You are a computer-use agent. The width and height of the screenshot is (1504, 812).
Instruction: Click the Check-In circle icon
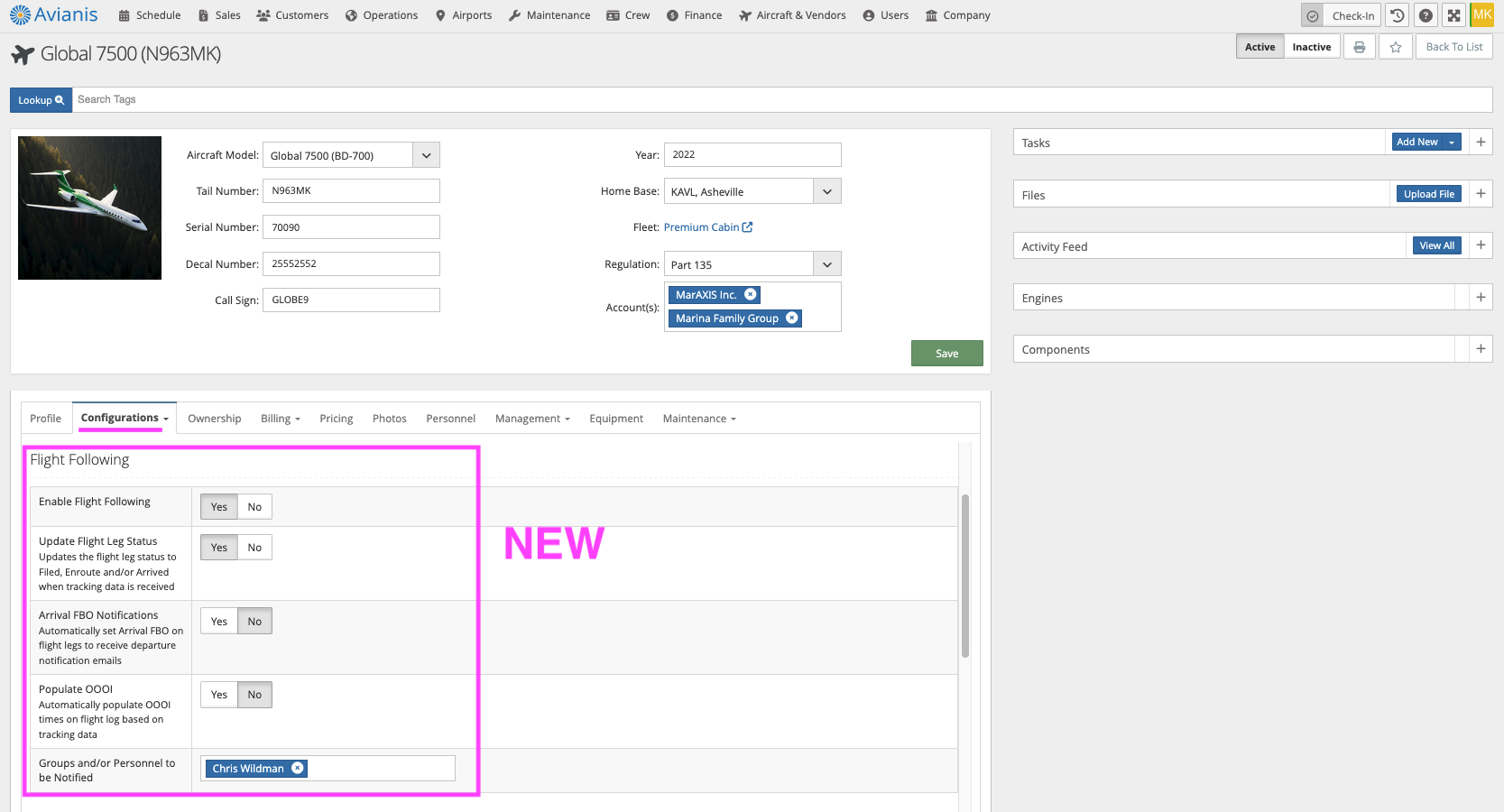pyautogui.click(x=1313, y=15)
